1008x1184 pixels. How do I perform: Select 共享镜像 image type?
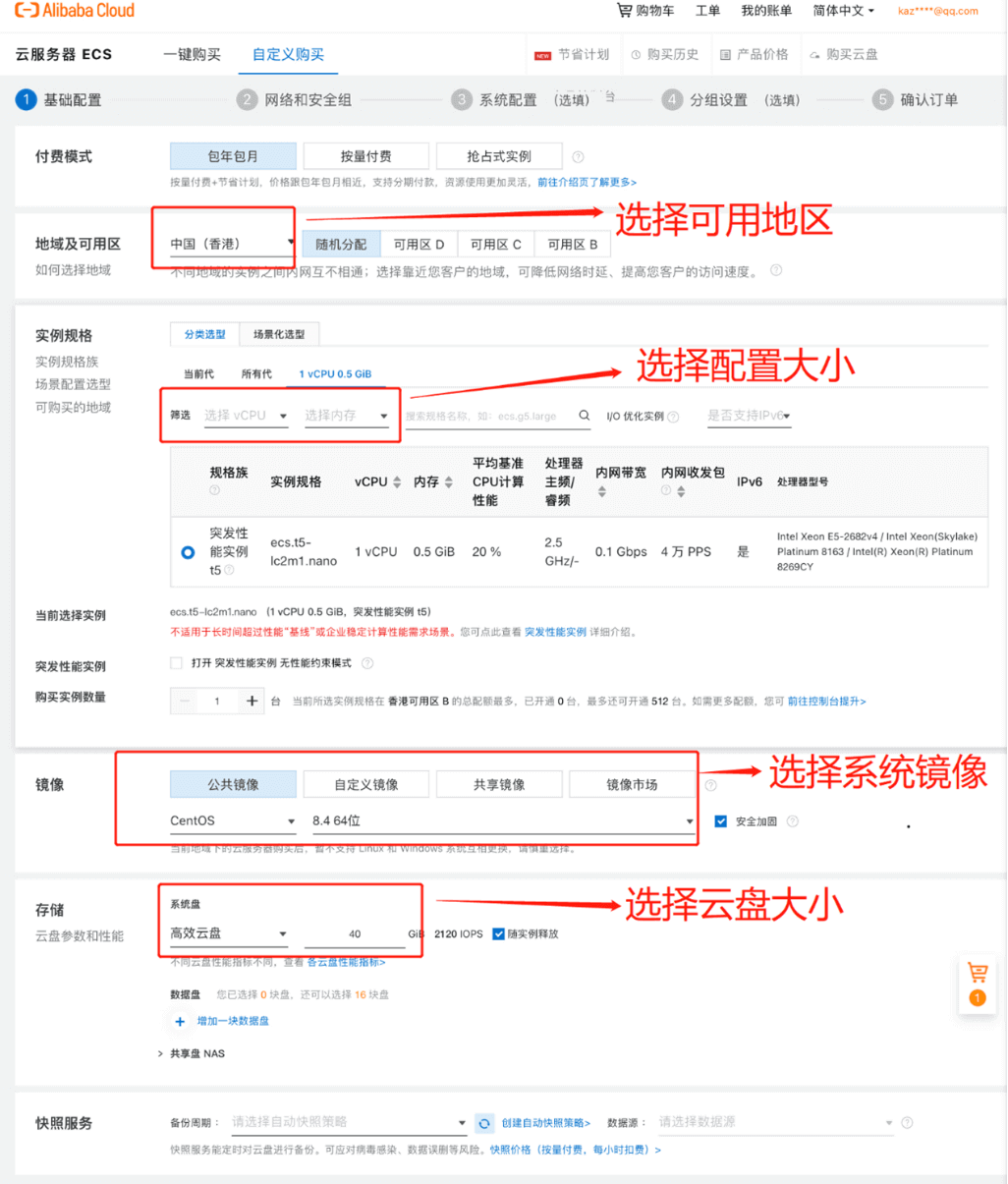(x=499, y=785)
